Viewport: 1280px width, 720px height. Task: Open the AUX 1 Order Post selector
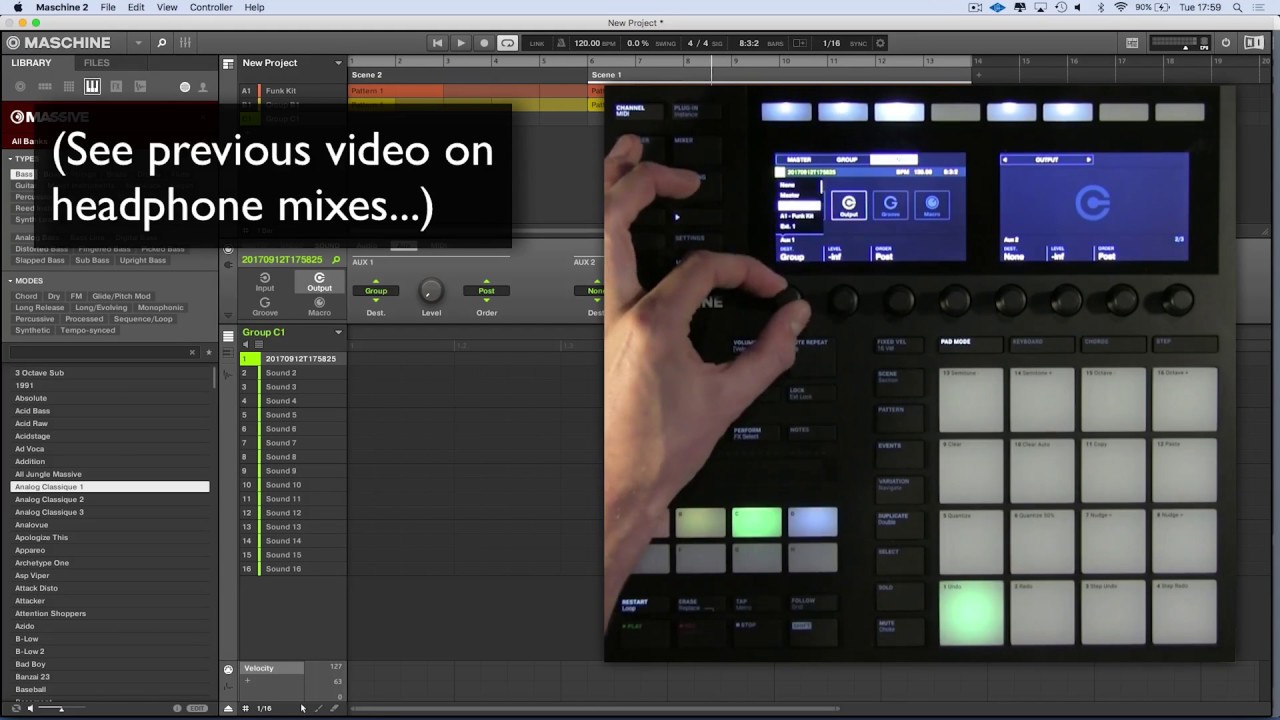click(486, 290)
